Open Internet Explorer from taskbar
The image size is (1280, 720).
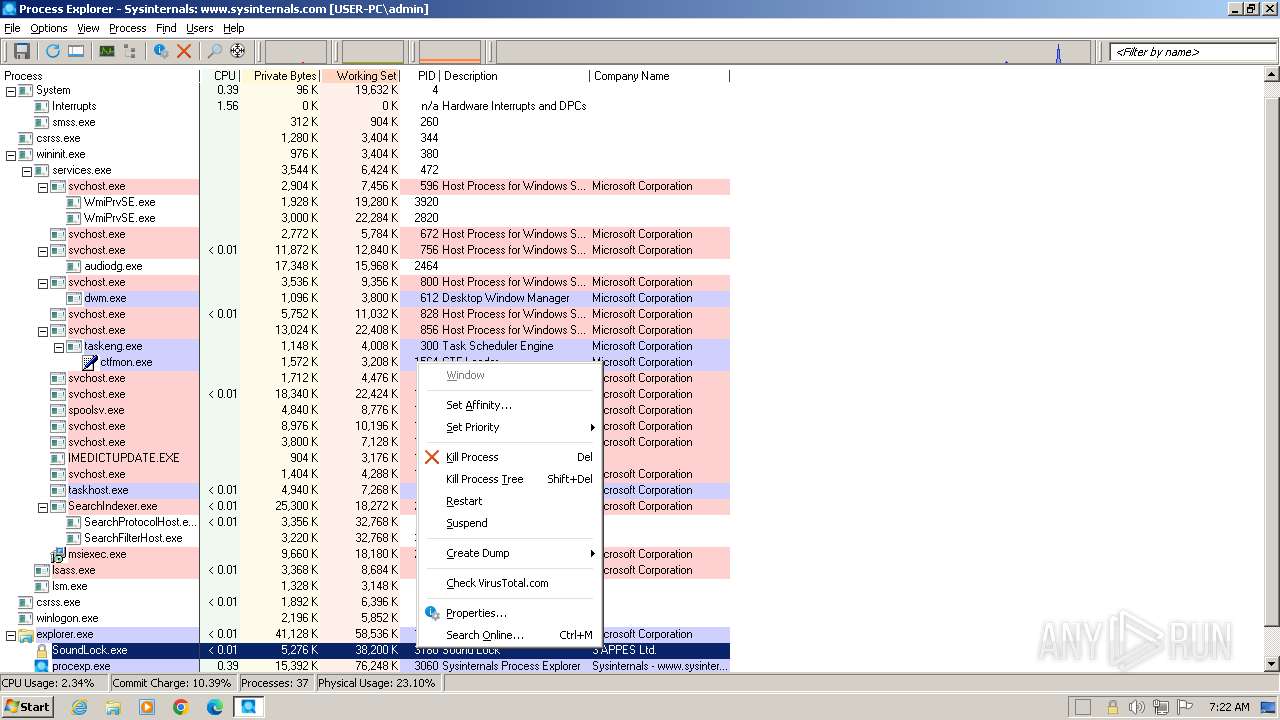tap(79, 707)
